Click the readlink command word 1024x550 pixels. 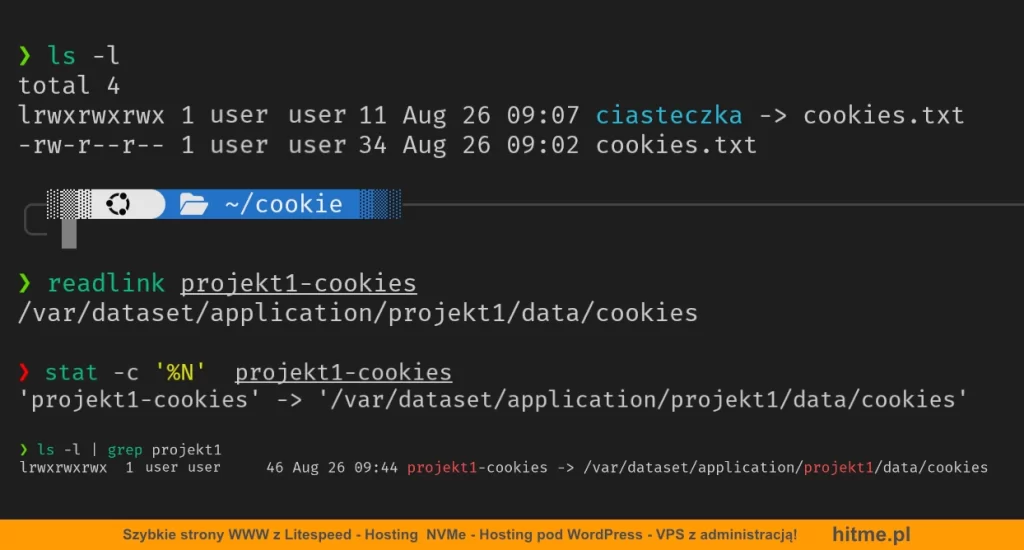(x=107, y=284)
